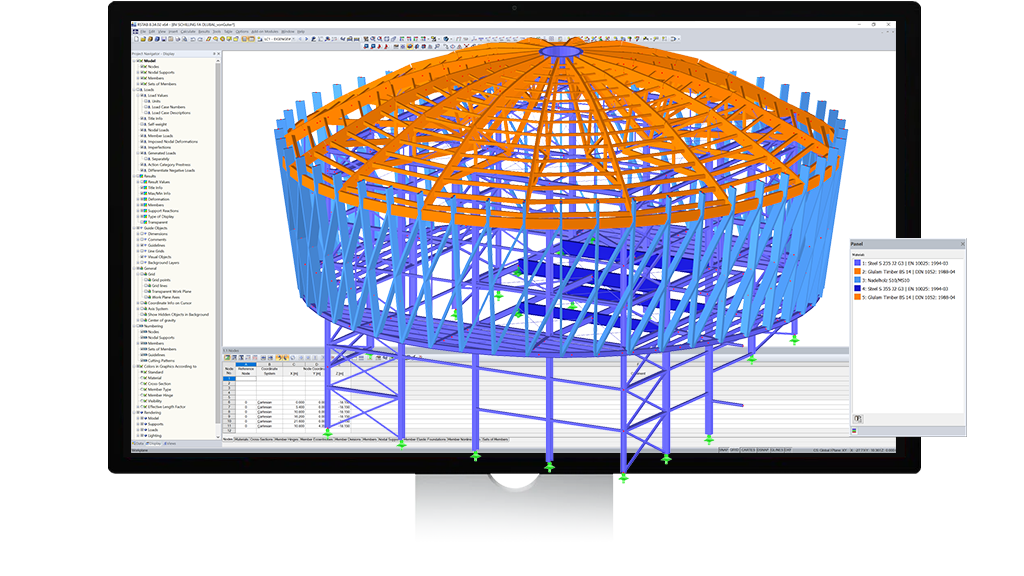Collapse the General tree node
The height and width of the screenshot is (576, 1024).
click(134, 268)
